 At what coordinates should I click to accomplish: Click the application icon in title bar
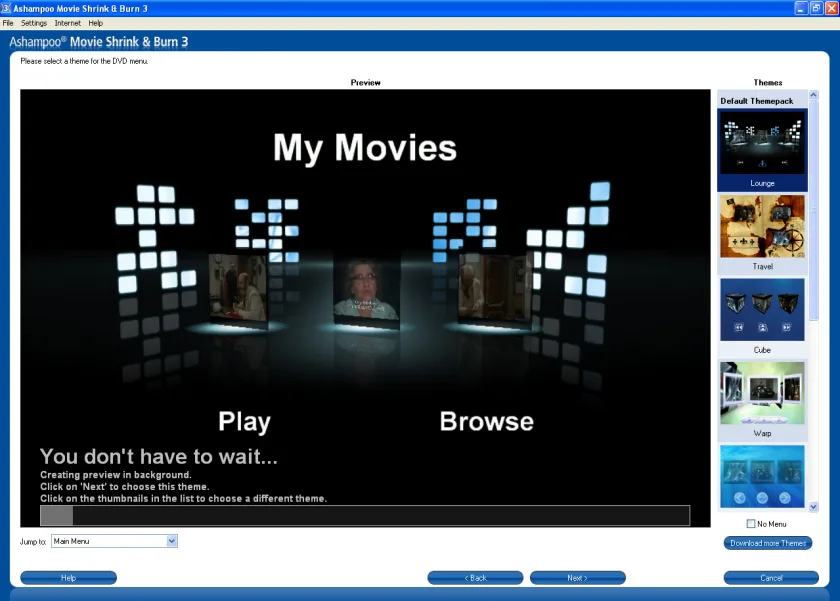coord(6,8)
